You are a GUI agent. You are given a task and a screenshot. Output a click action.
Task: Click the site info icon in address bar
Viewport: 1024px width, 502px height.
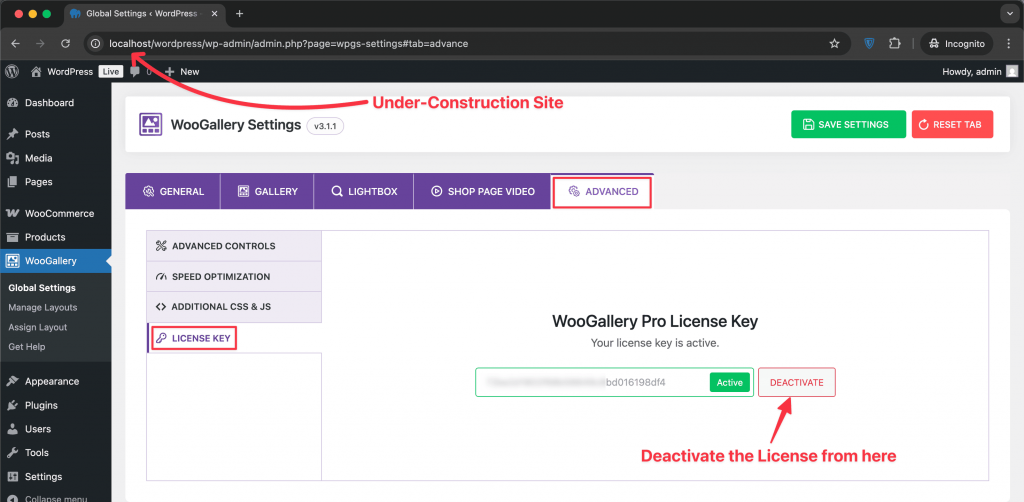tap(95, 44)
